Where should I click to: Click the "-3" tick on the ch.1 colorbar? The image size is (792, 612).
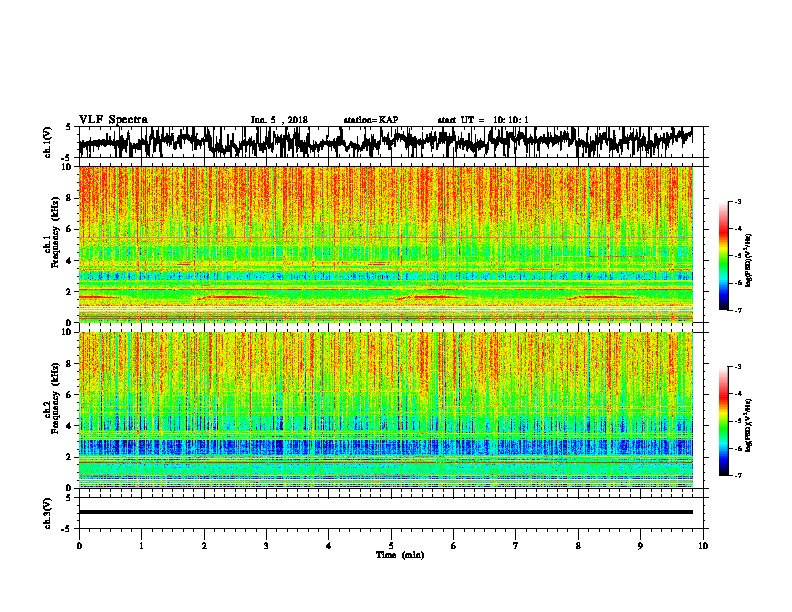coord(737,201)
